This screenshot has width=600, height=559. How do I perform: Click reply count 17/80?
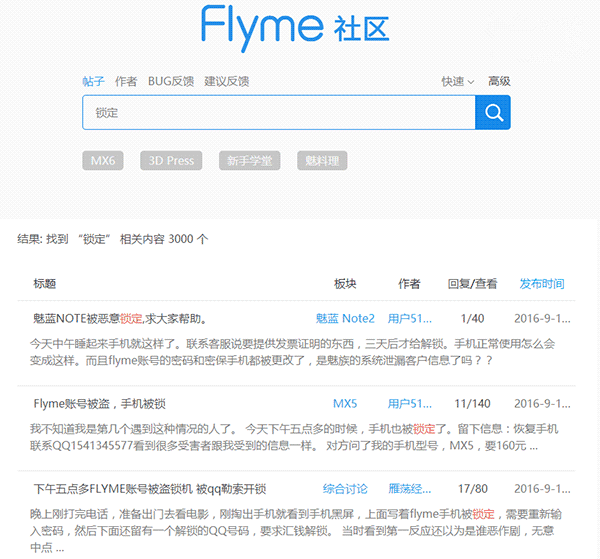[x=473, y=489]
